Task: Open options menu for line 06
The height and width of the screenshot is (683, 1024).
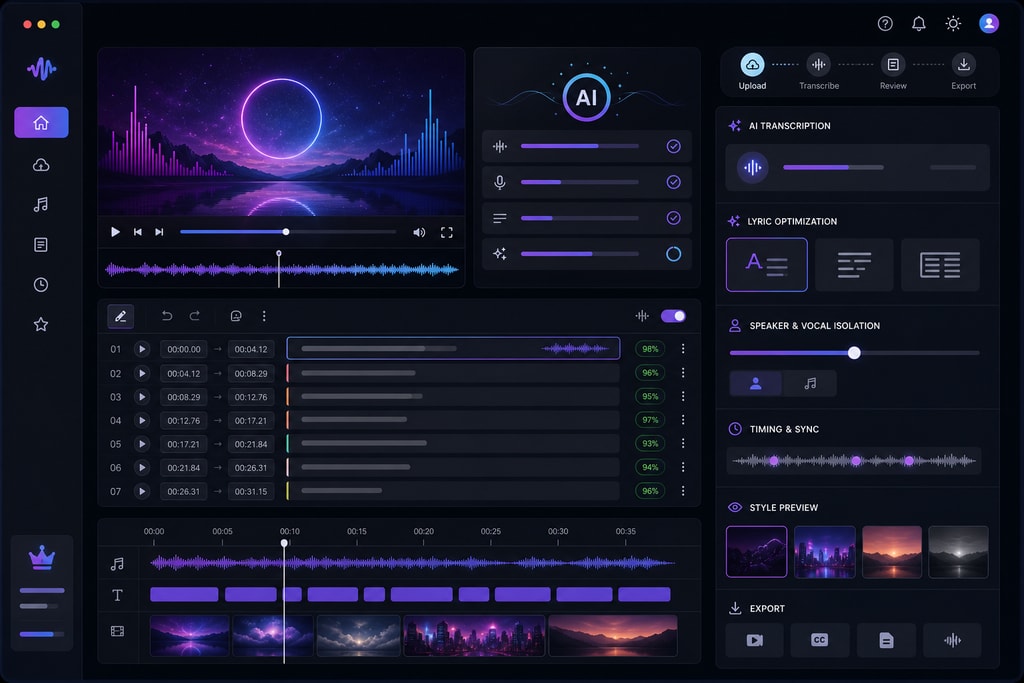Action: pos(683,467)
